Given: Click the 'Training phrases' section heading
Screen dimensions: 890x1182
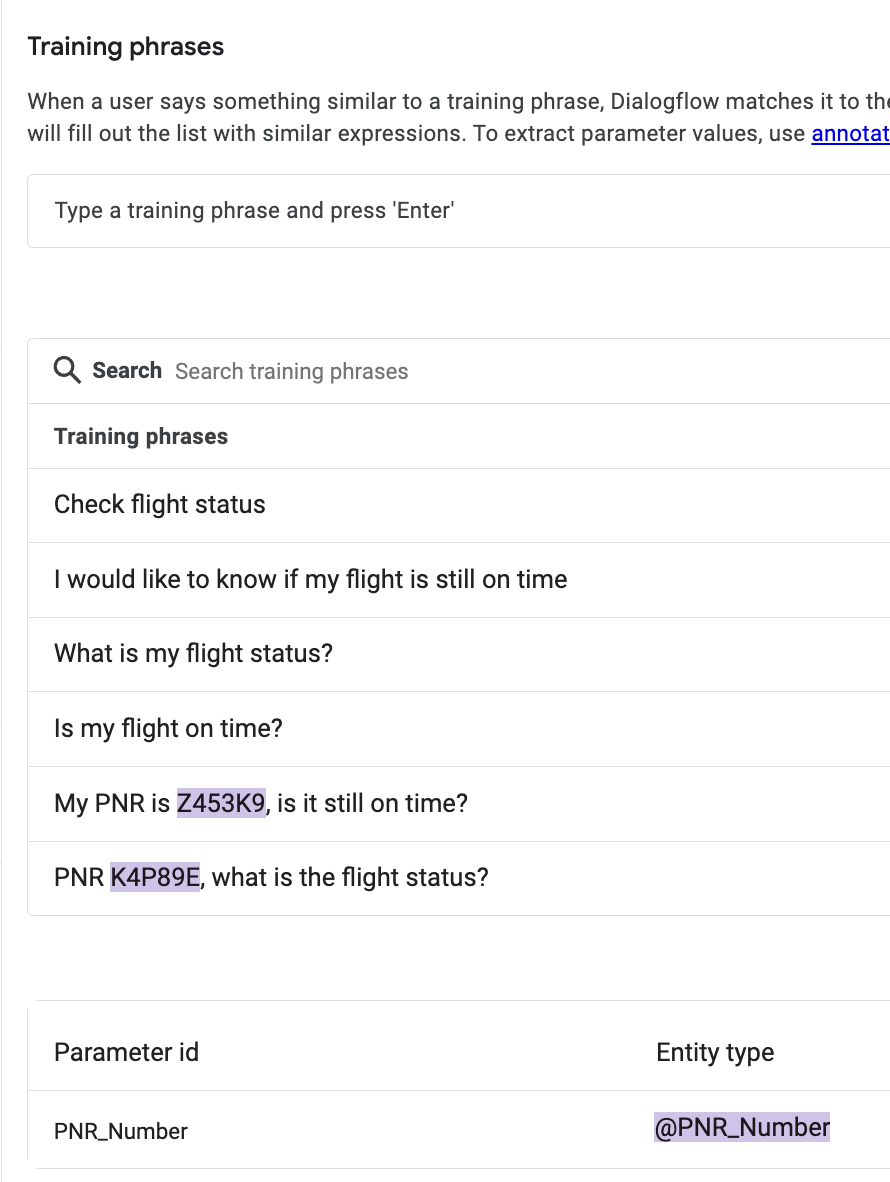Looking at the screenshot, I should pyautogui.click(x=125, y=47).
